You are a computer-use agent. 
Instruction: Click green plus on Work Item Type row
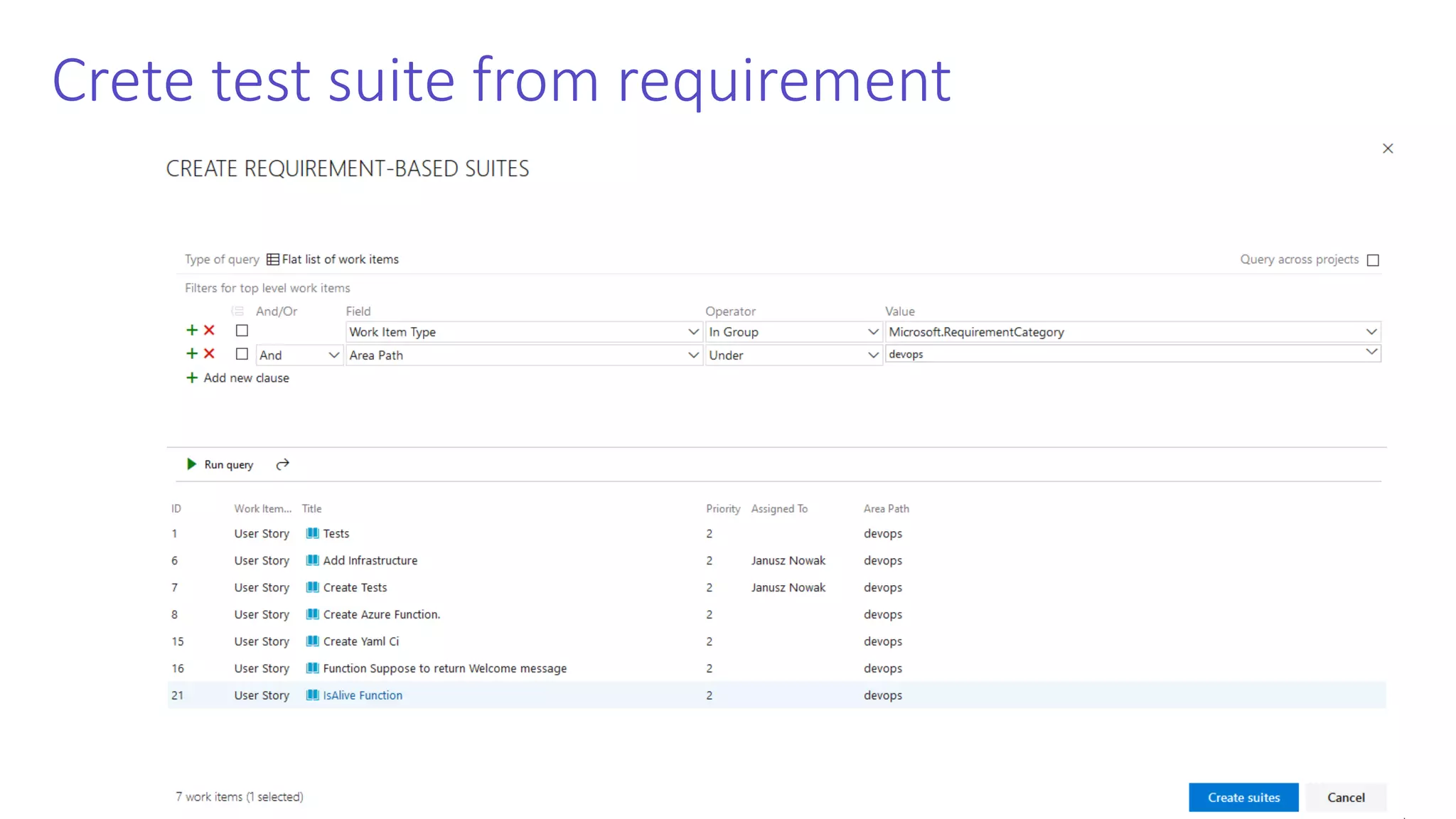(191, 331)
